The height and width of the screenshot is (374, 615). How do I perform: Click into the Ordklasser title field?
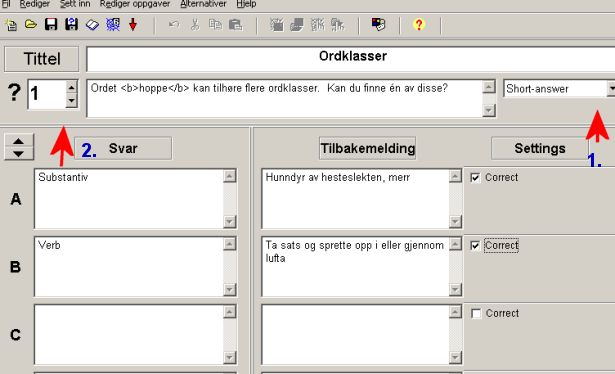351,59
